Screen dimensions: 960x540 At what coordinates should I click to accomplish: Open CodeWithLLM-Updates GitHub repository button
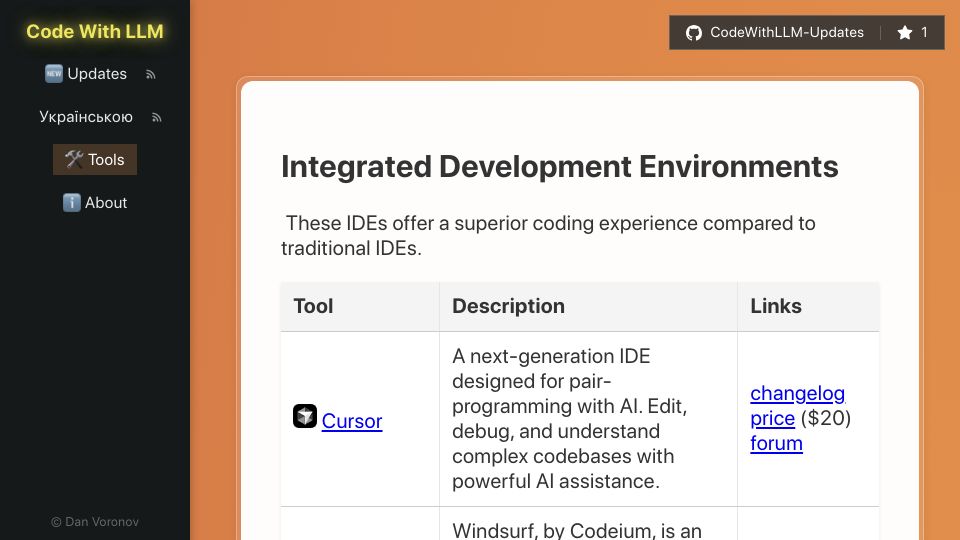807,32
